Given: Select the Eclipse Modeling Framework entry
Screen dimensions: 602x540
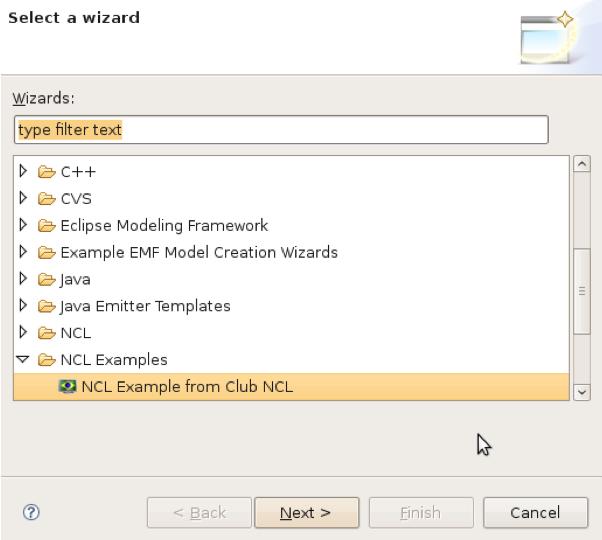Looking at the screenshot, I should pos(164,225).
